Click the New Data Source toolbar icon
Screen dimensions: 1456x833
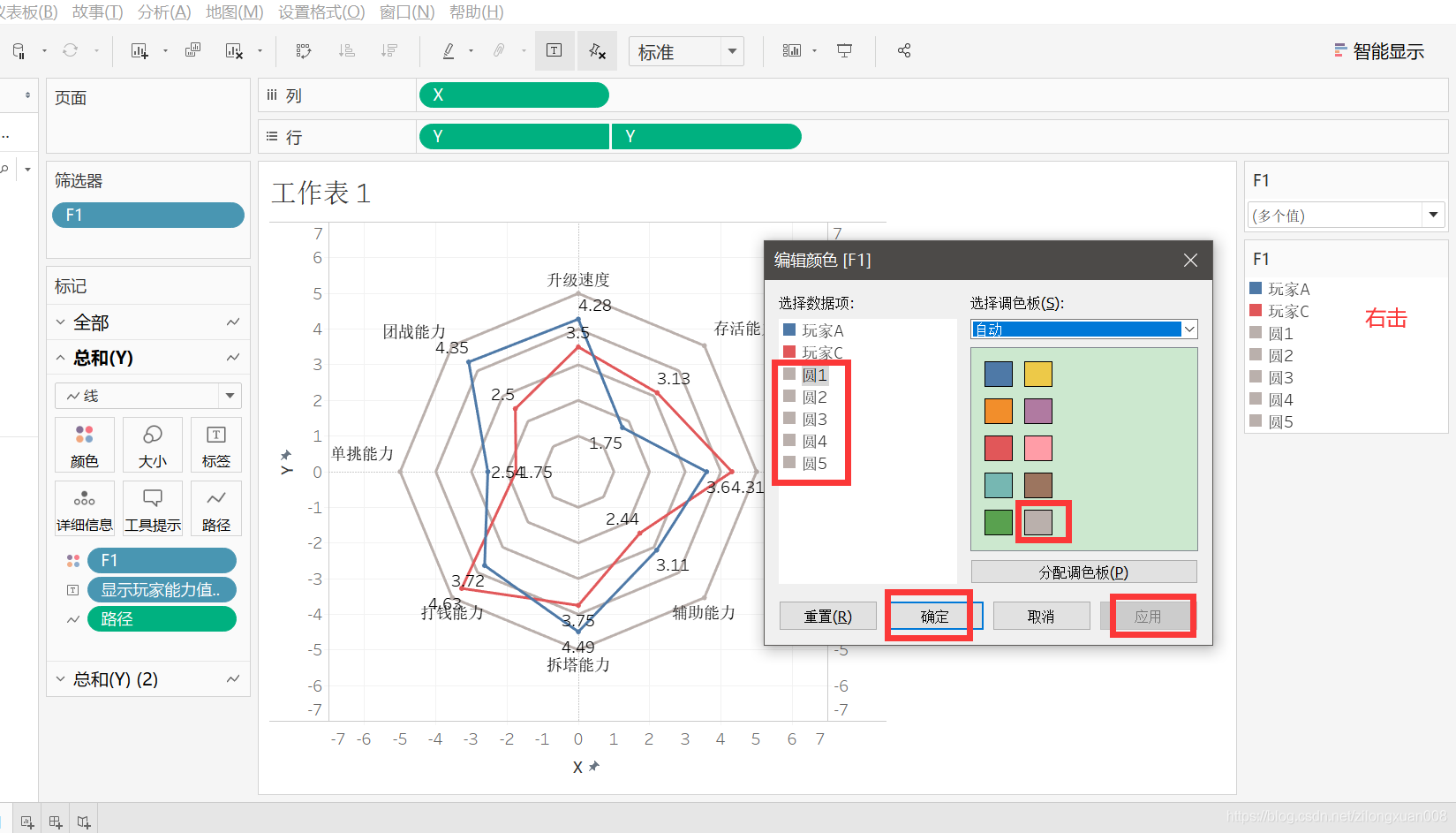pos(19,51)
